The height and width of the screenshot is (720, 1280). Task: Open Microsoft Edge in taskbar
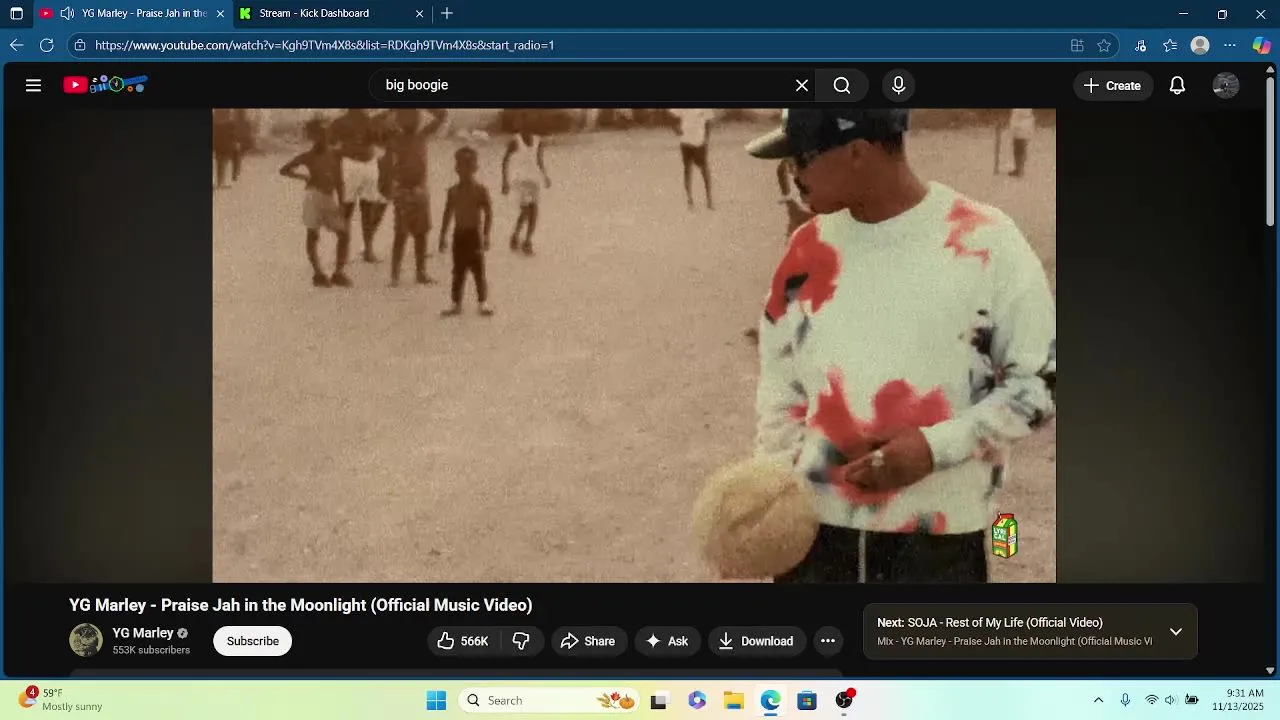point(770,701)
